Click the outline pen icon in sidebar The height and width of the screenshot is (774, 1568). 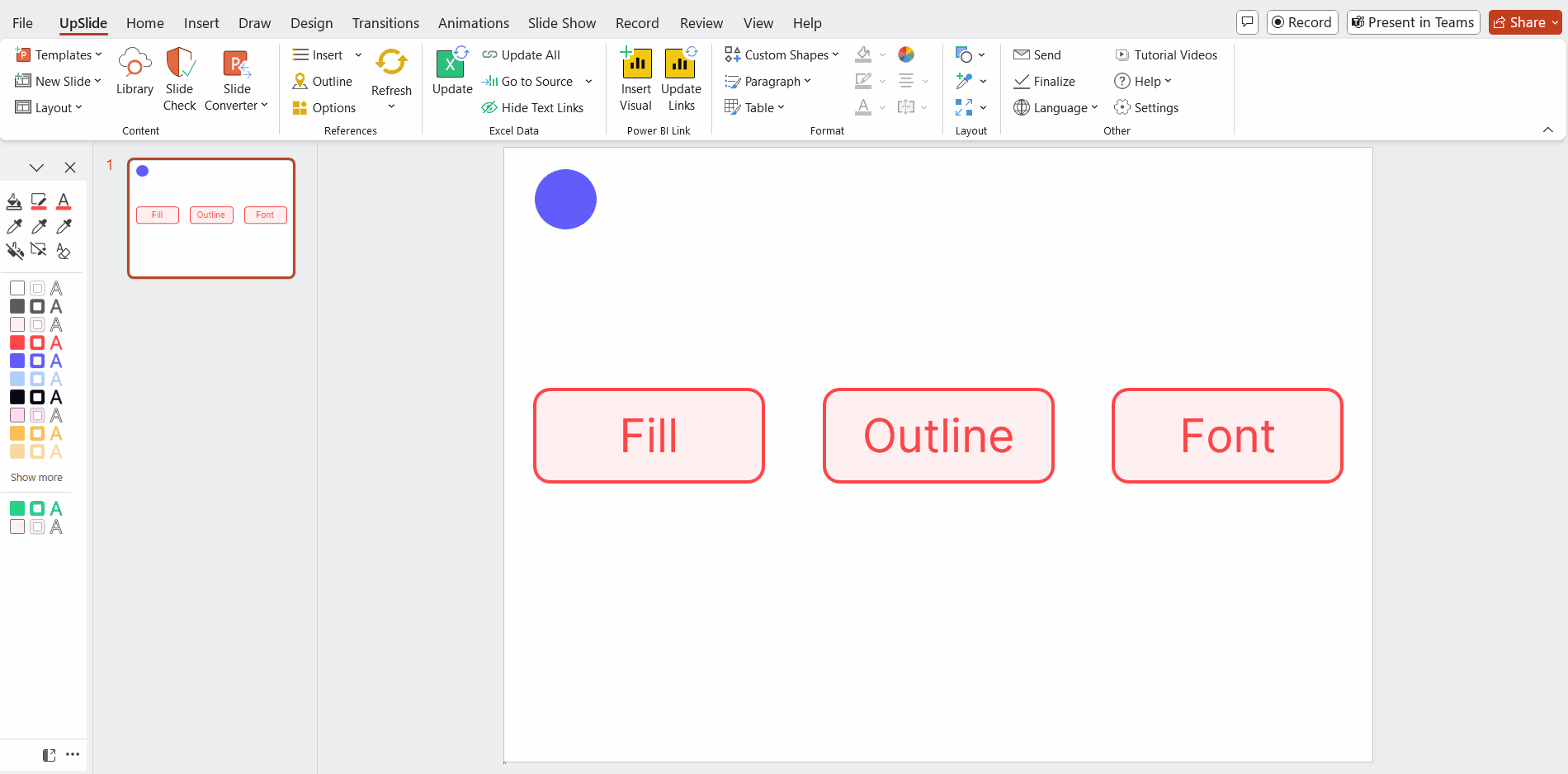pyautogui.click(x=39, y=201)
